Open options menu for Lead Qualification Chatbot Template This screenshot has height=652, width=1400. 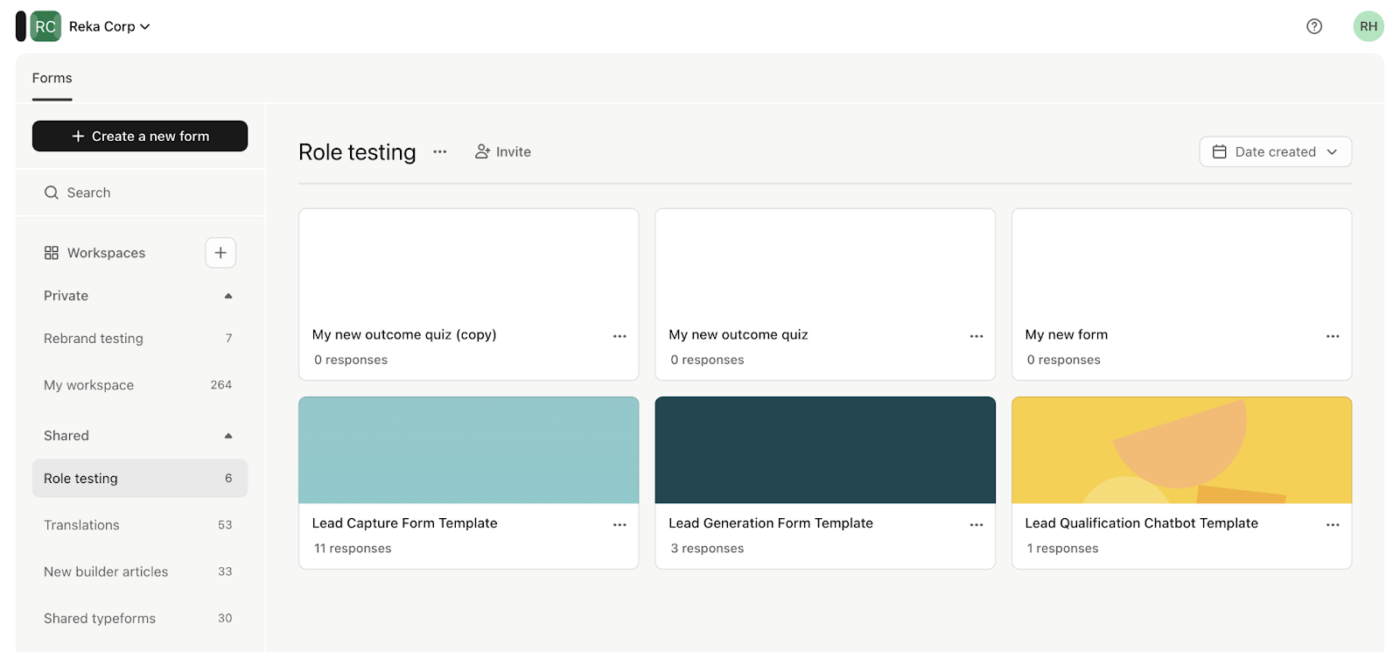1332,524
